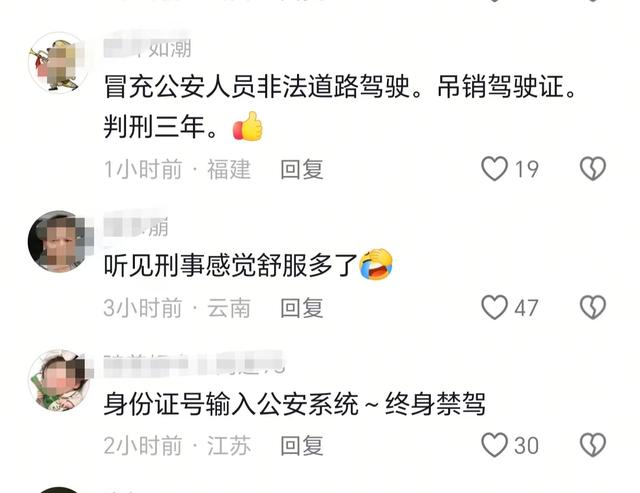The image size is (640, 493).
Task: Open the third commenter's baby avatar
Action: 58,380
